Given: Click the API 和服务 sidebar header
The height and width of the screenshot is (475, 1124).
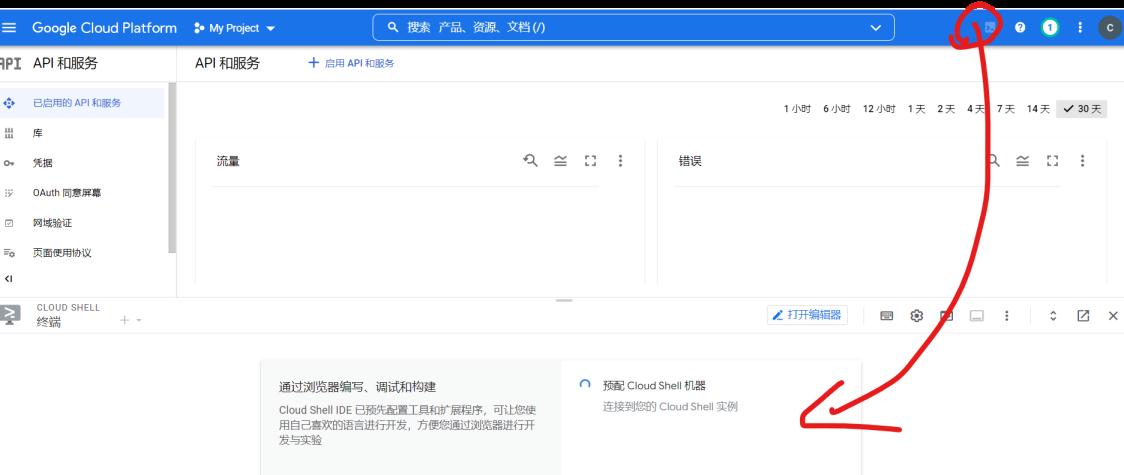Looking at the screenshot, I should pyautogui.click(x=65, y=63).
